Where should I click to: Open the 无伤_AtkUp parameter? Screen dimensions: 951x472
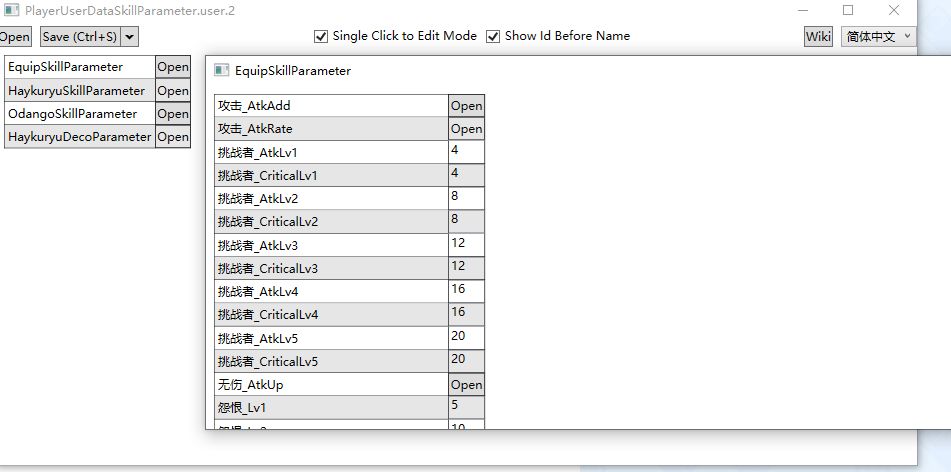466,385
